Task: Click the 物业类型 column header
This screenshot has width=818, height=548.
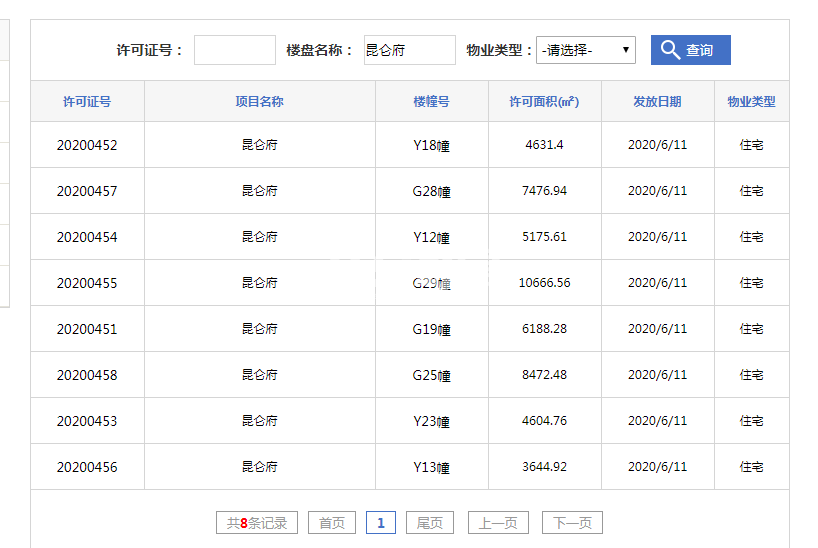Action: click(x=751, y=101)
